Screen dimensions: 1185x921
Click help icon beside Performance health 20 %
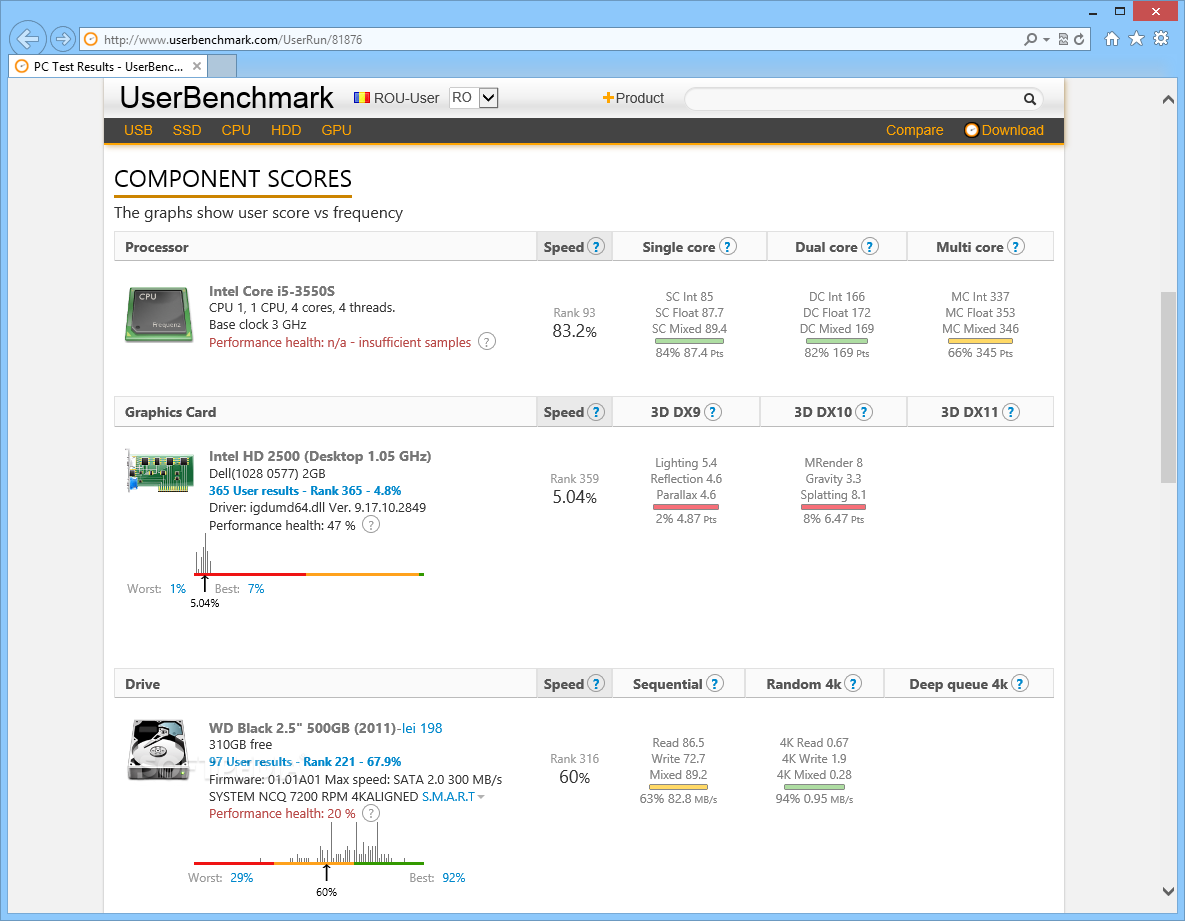click(370, 813)
